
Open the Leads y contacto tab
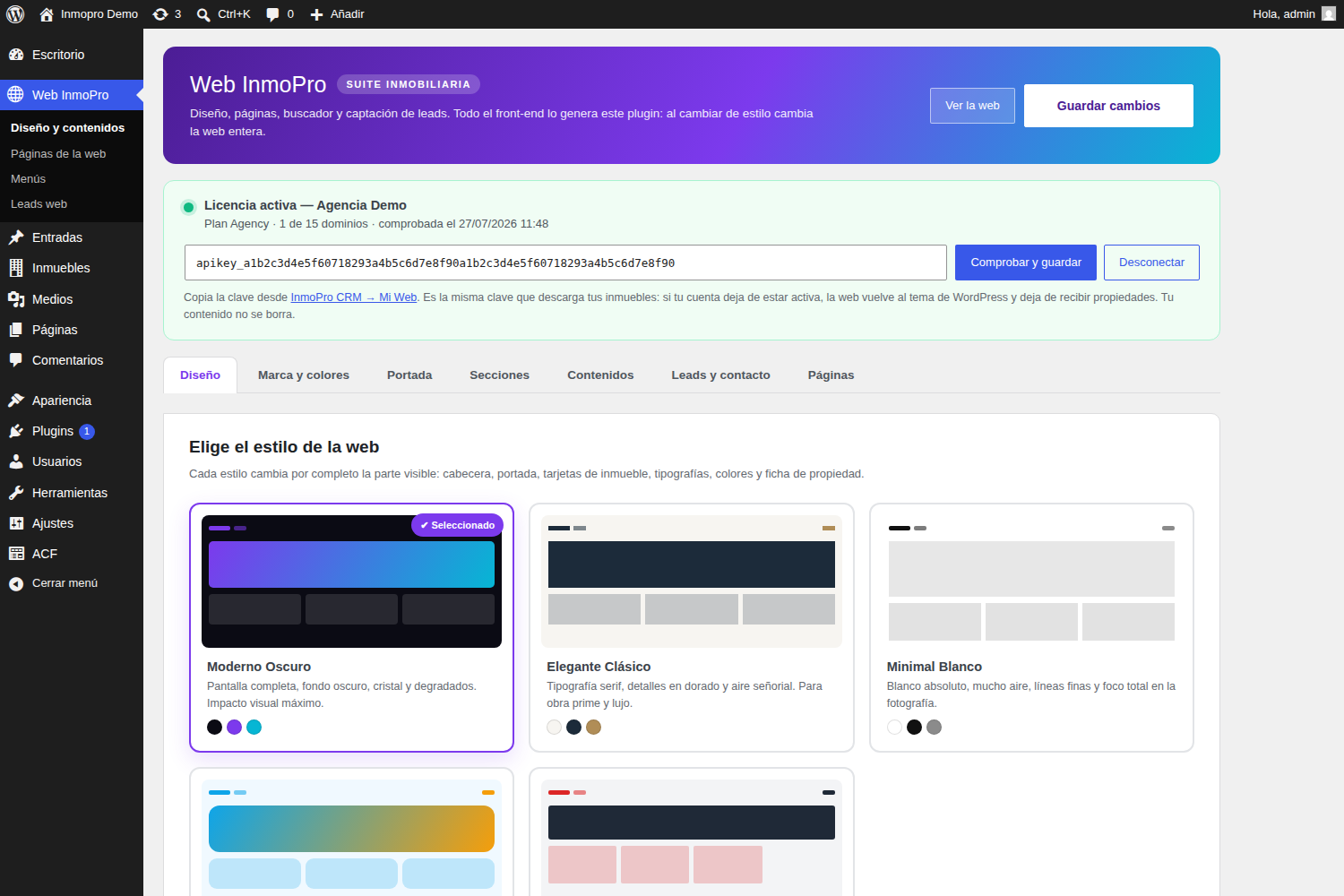[720, 375]
